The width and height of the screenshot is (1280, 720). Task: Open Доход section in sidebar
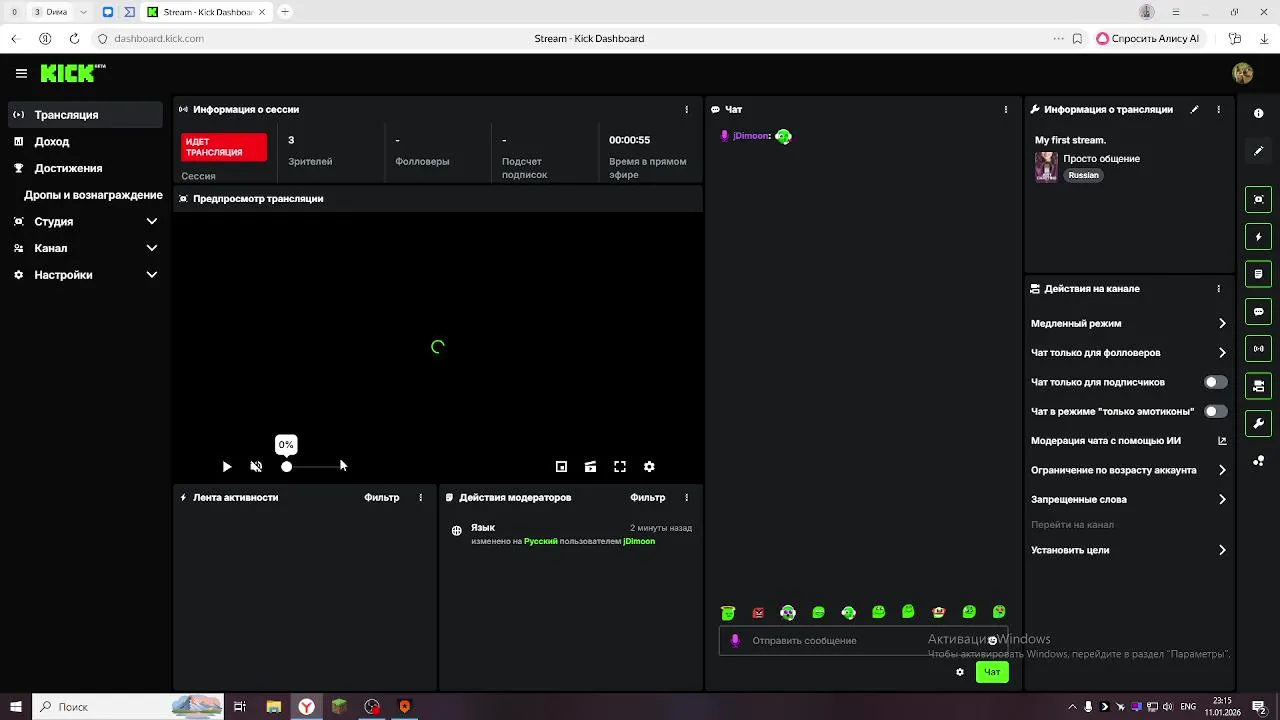[x=85, y=142]
